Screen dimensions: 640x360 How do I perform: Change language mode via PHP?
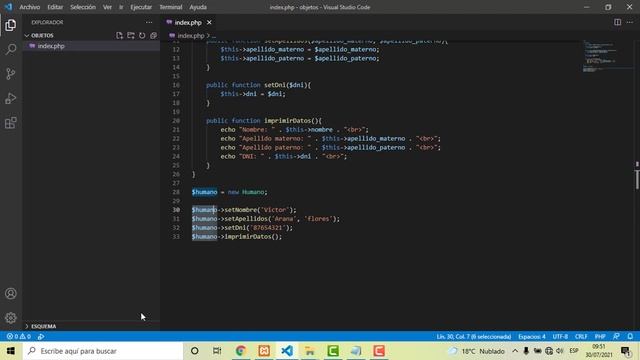600,337
